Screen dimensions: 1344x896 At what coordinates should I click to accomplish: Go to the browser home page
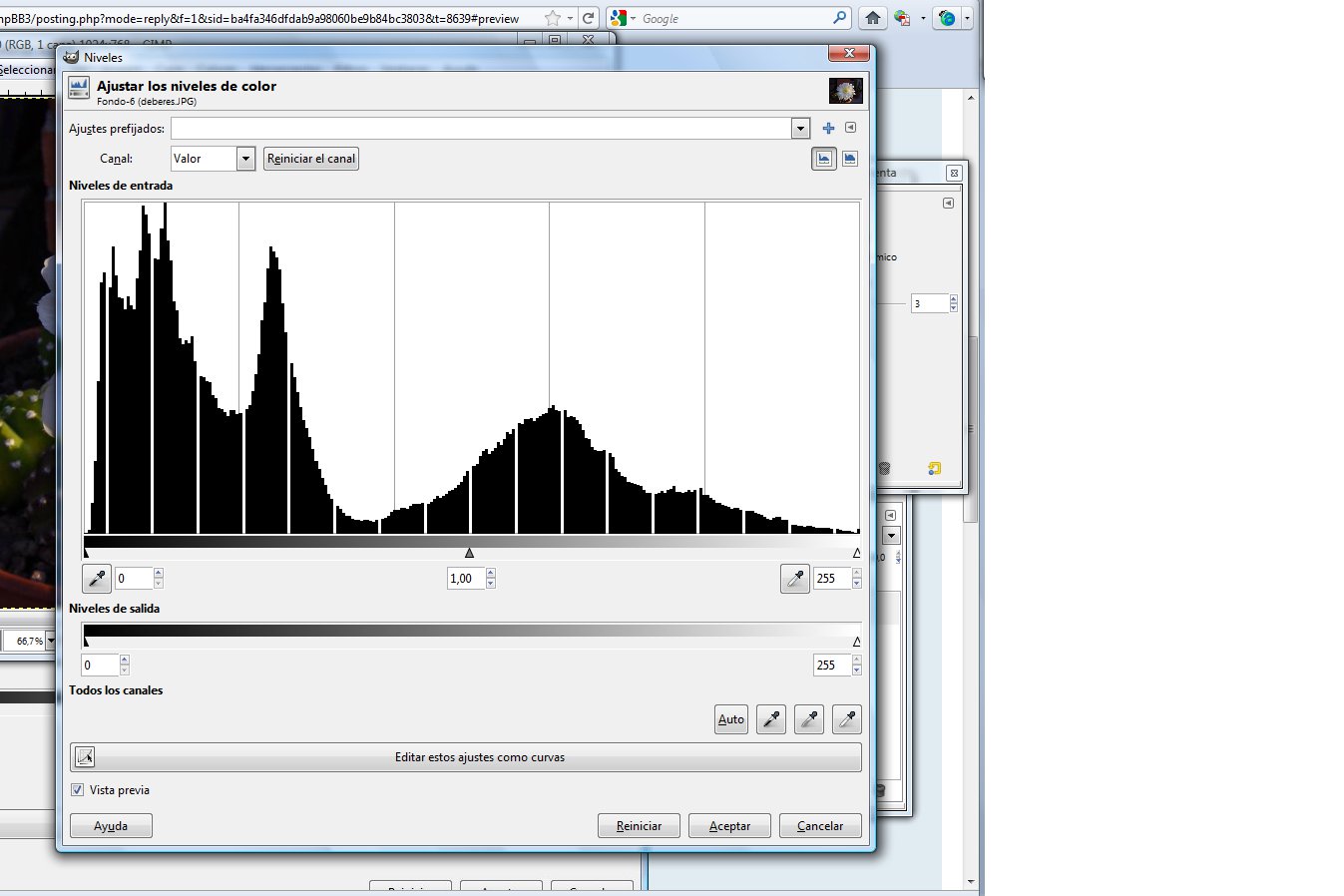tap(873, 18)
